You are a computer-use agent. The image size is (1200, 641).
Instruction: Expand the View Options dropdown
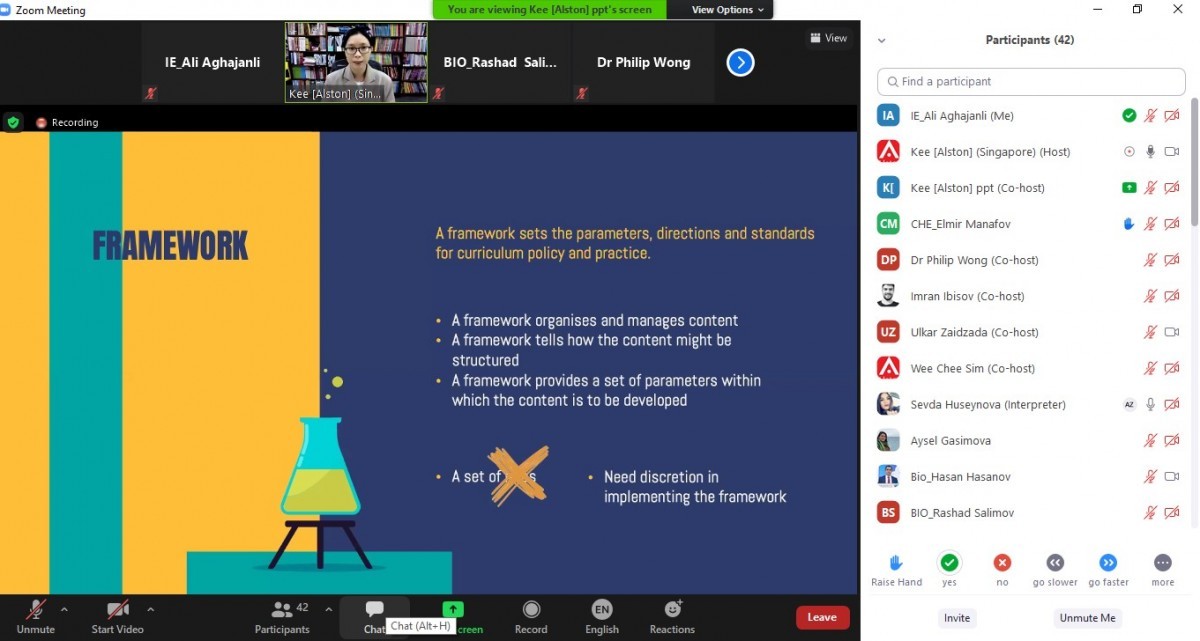click(x=729, y=10)
